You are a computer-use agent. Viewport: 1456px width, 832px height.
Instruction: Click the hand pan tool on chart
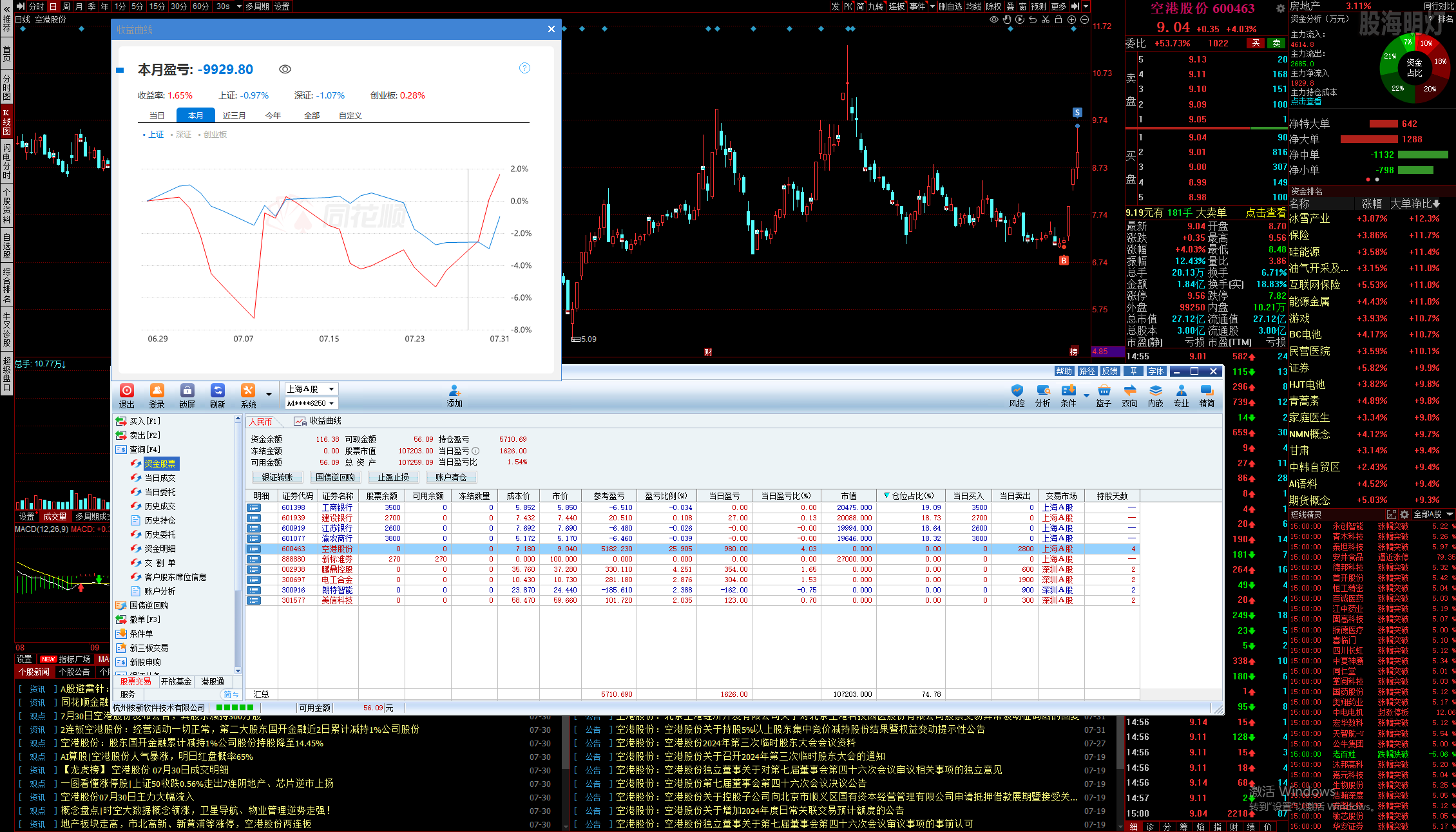pyautogui.click(x=1007, y=19)
